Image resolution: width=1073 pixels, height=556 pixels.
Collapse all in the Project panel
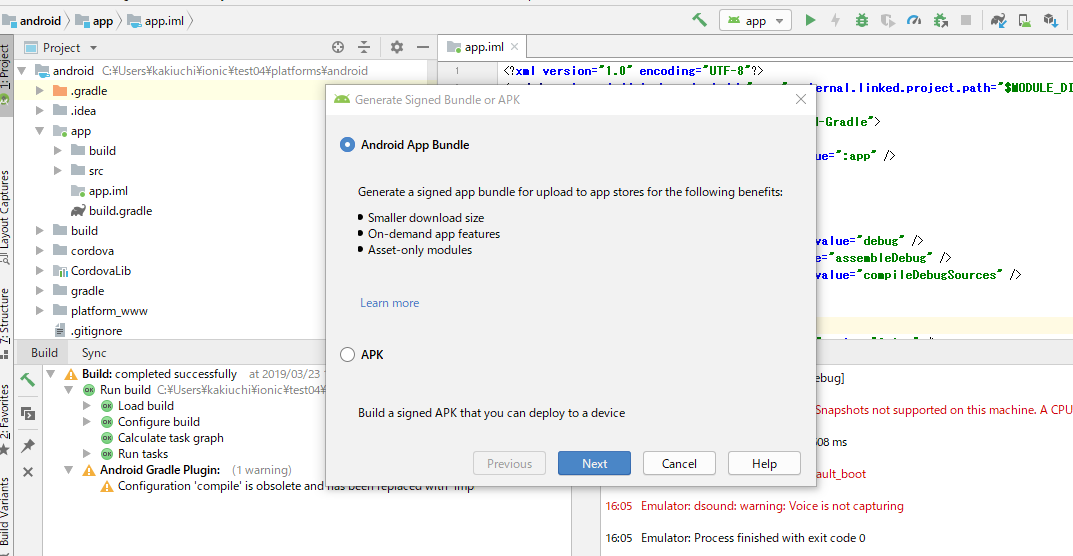(364, 47)
